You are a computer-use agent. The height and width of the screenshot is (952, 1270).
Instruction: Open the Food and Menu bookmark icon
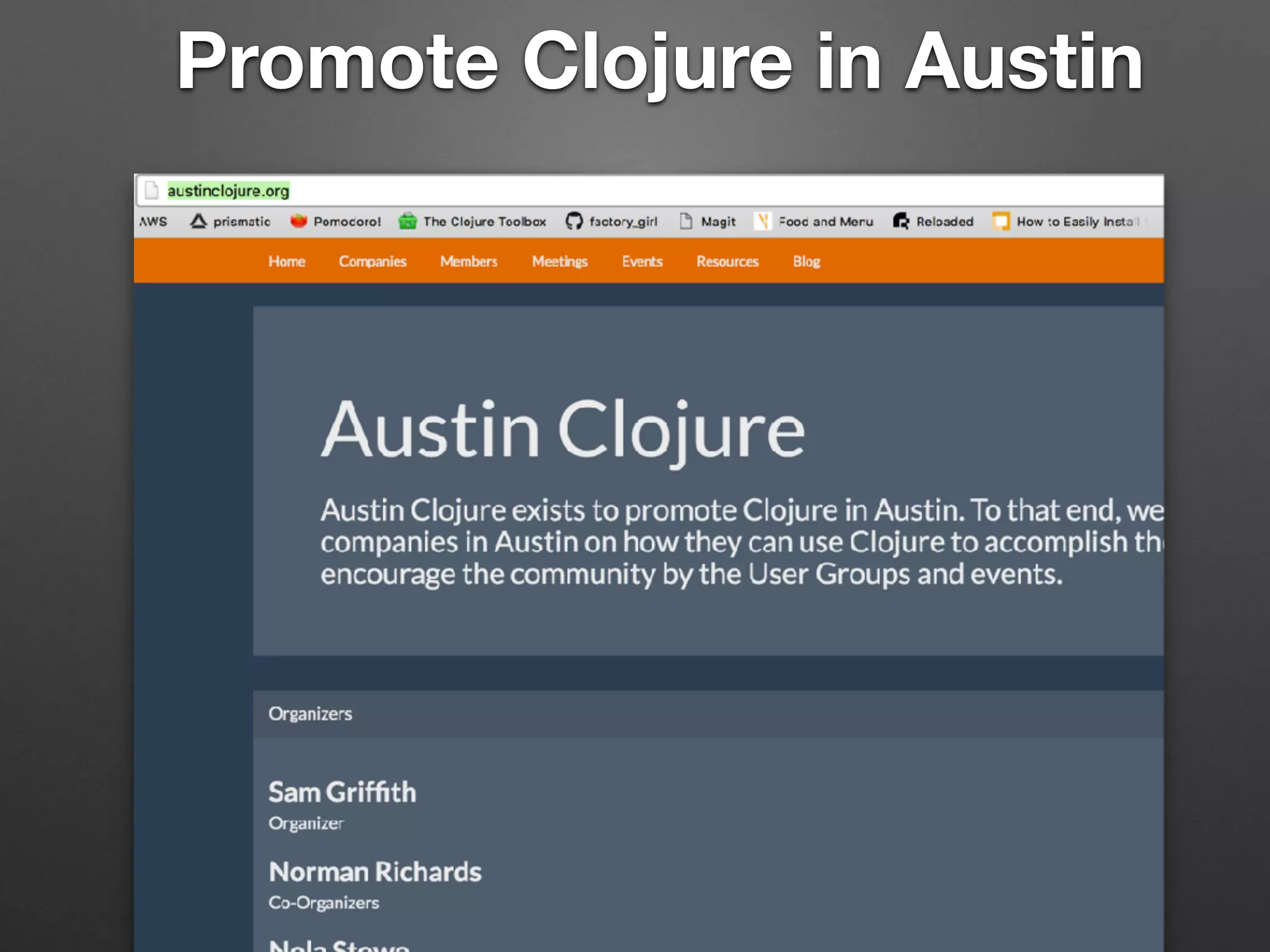pyautogui.click(x=763, y=221)
